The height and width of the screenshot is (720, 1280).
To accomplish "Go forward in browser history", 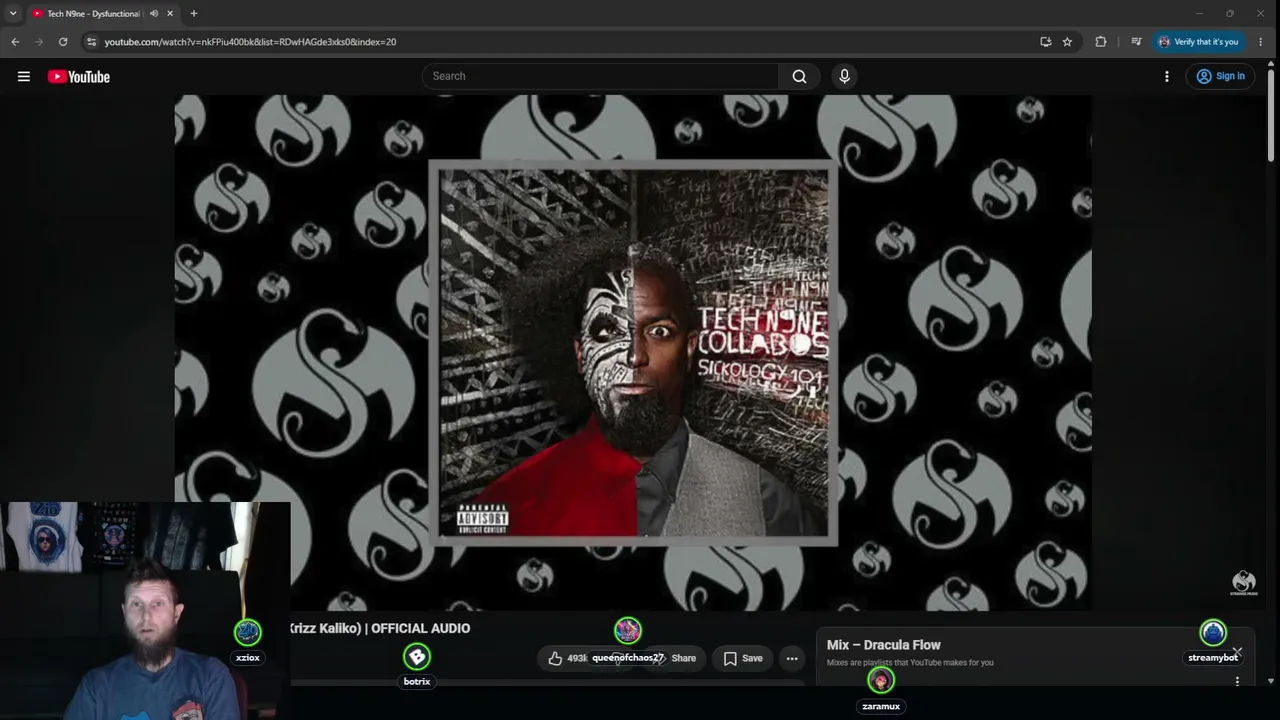I will pyautogui.click(x=39, y=42).
